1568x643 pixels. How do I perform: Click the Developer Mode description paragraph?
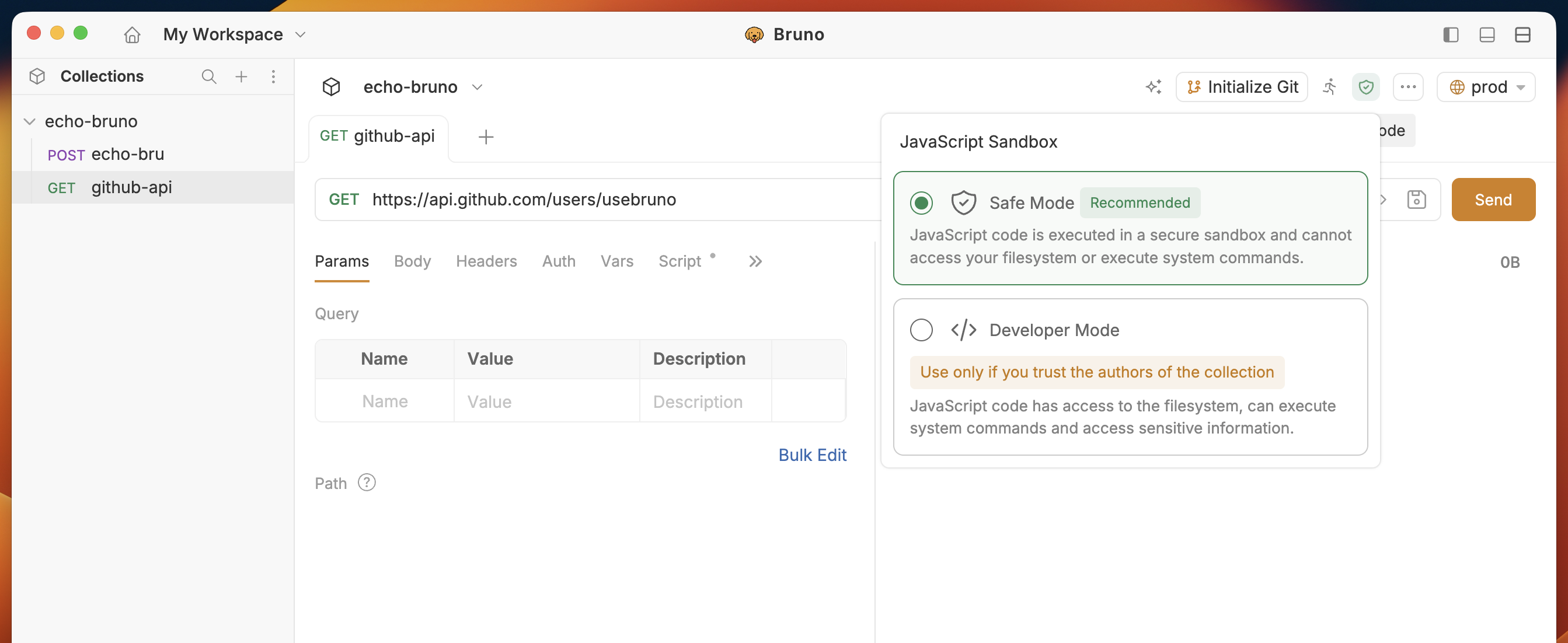(1123, 417)
